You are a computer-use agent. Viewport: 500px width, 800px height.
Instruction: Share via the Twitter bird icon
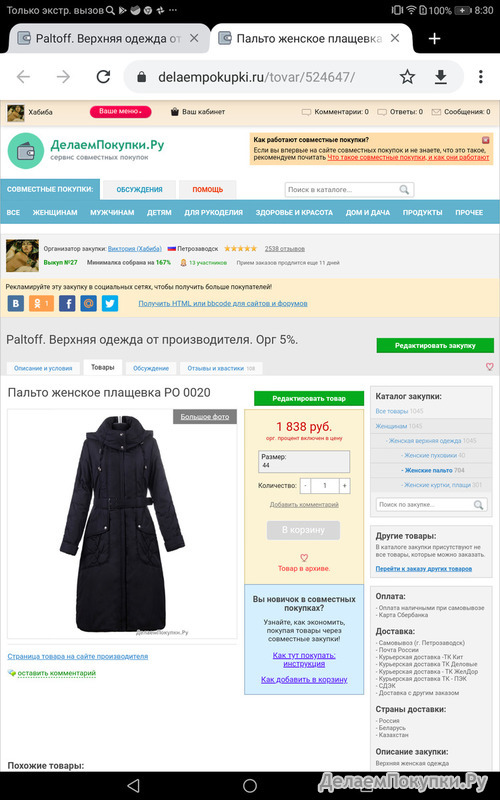pos(110,304)
